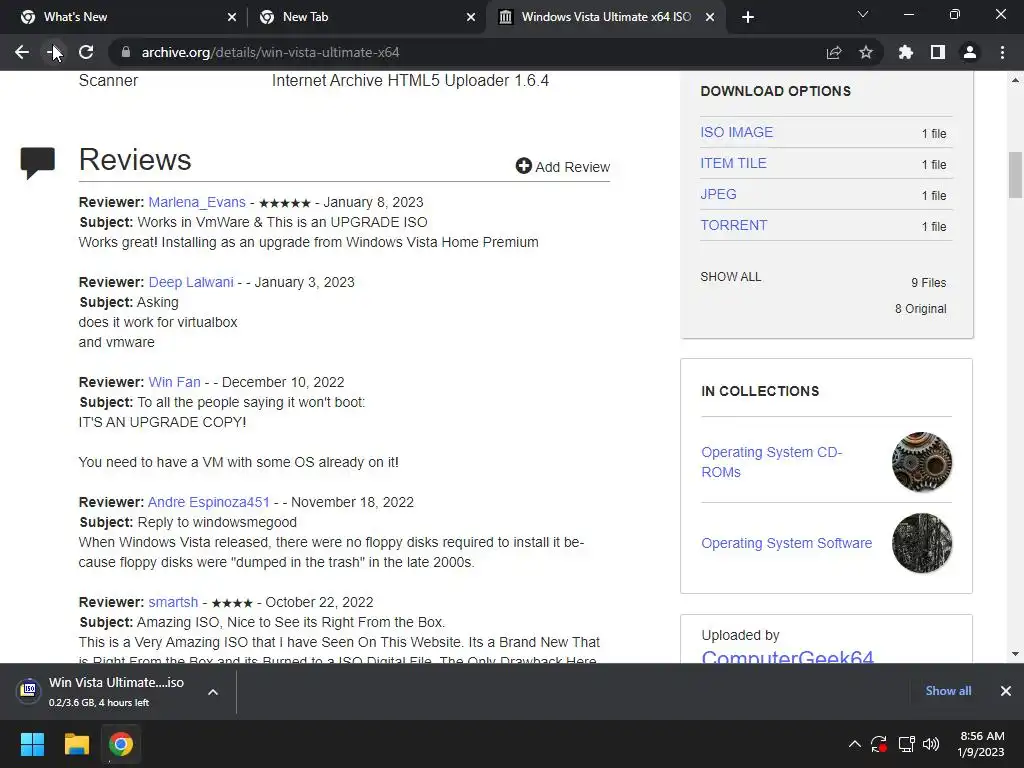Click the Reviews heading
Screen dimensions: 1024x768
(x=135, y=159)
